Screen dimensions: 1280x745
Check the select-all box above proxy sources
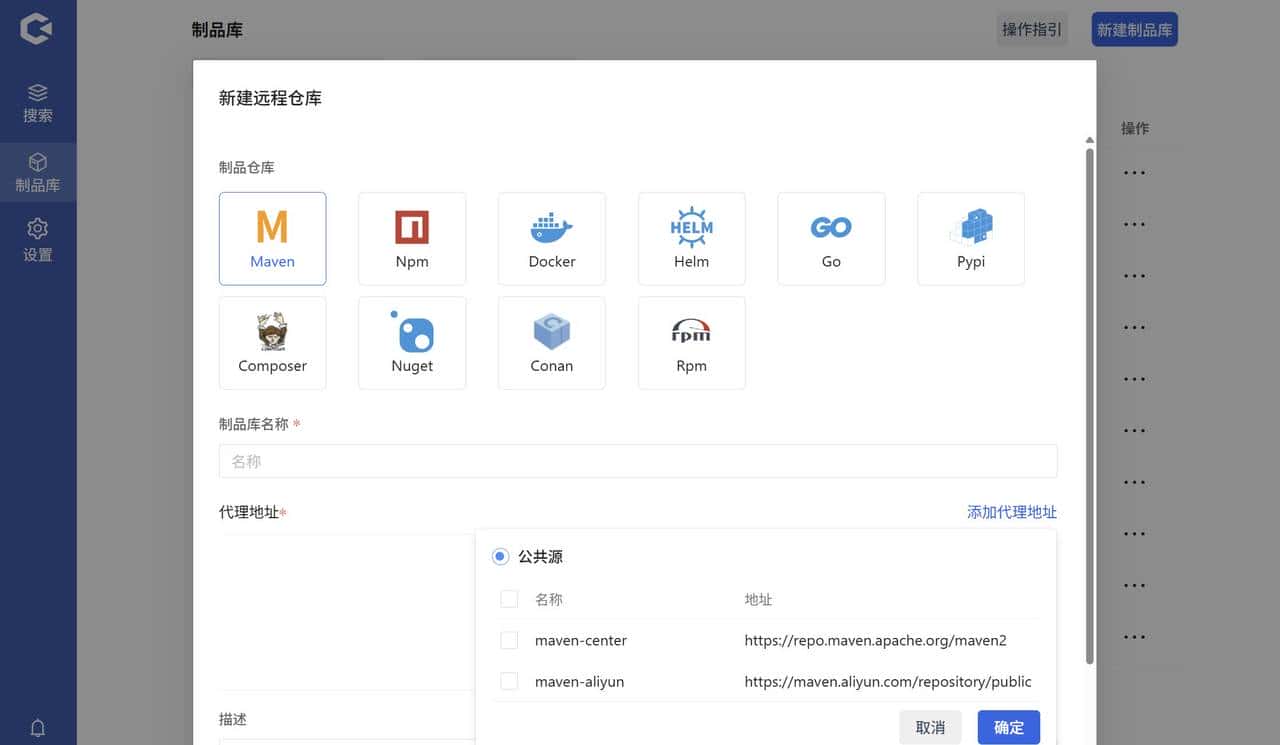(508, 598)
